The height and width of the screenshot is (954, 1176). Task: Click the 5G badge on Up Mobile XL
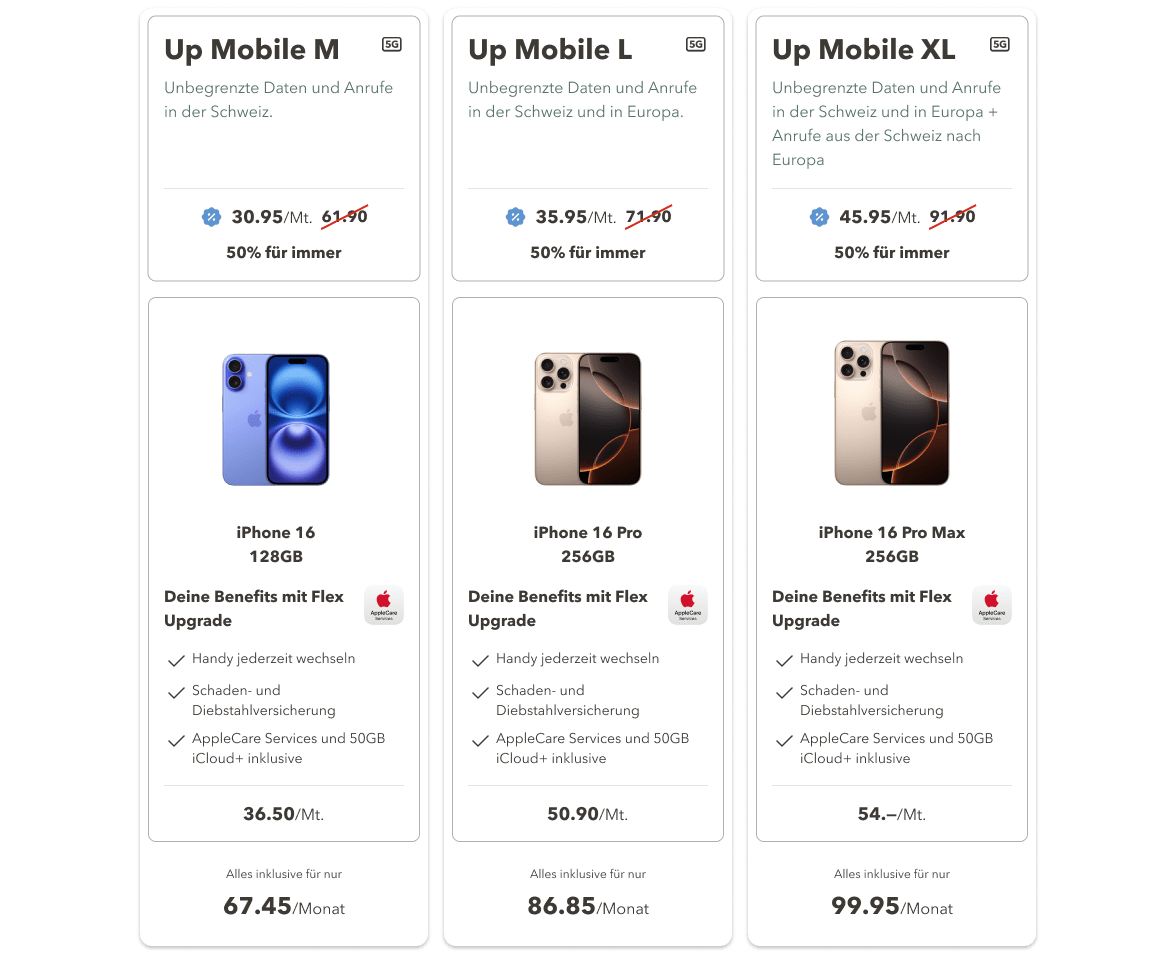(x=999, y=44)
